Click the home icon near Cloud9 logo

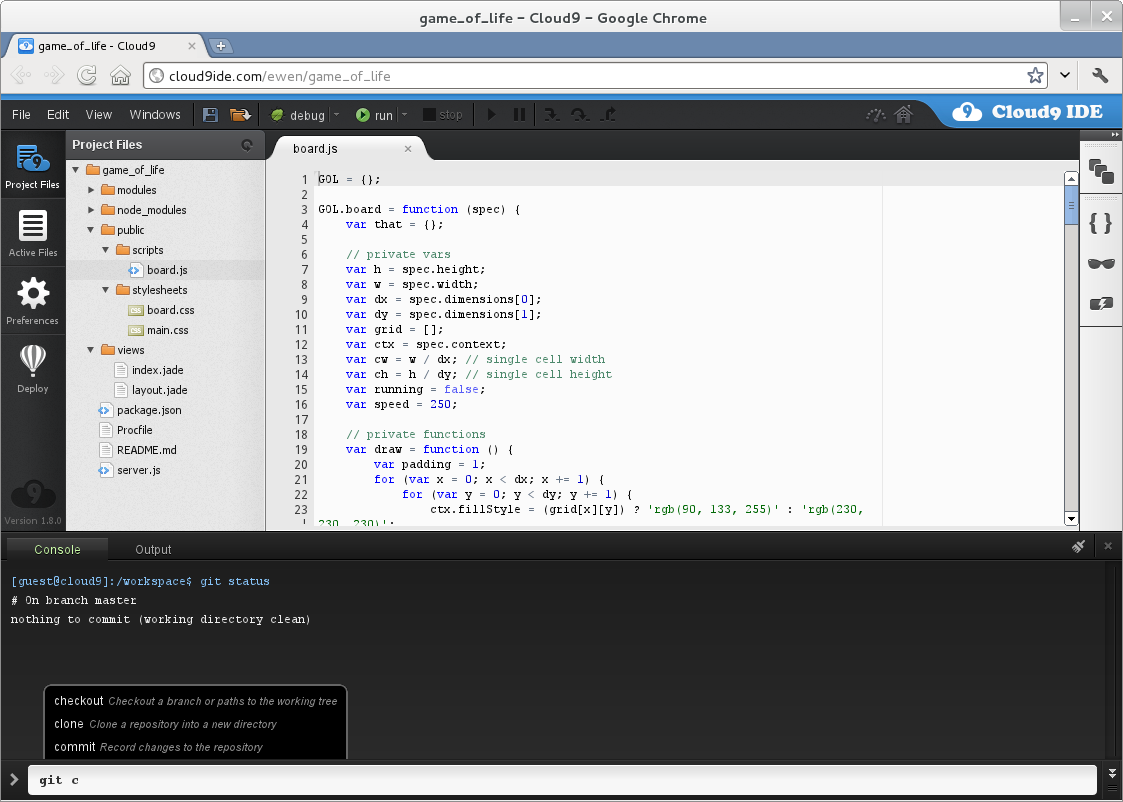tap(903, 114)
